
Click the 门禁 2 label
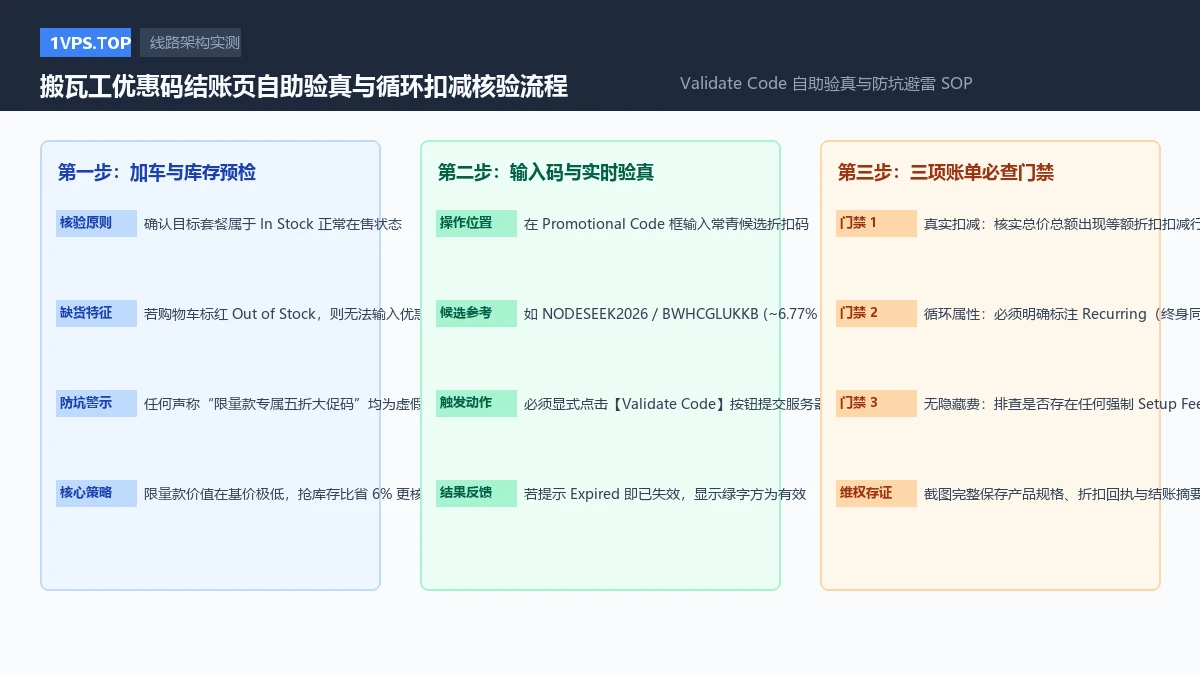pyautogui.click(x=876, y=313)
